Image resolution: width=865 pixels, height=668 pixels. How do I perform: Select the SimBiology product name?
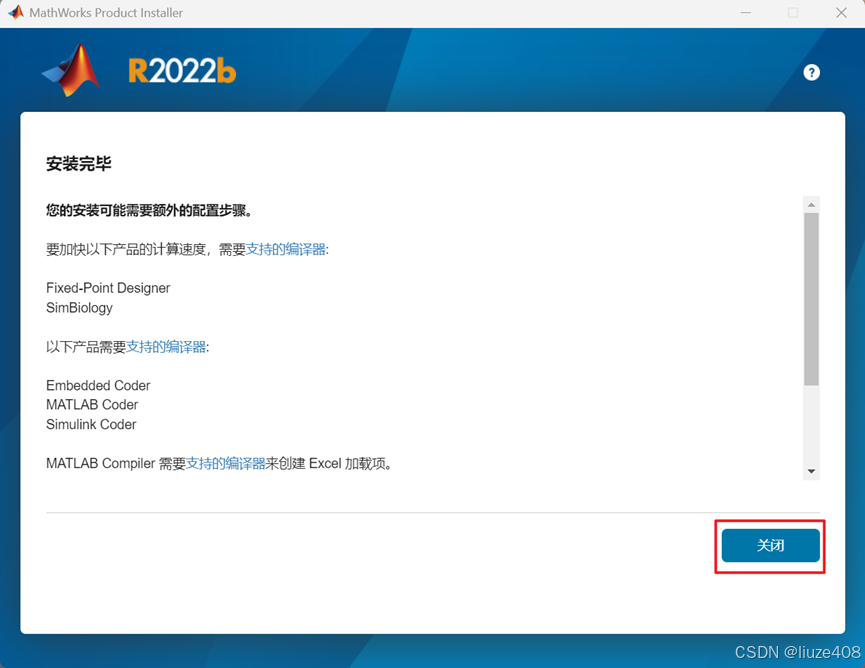(x=79, y=308)
